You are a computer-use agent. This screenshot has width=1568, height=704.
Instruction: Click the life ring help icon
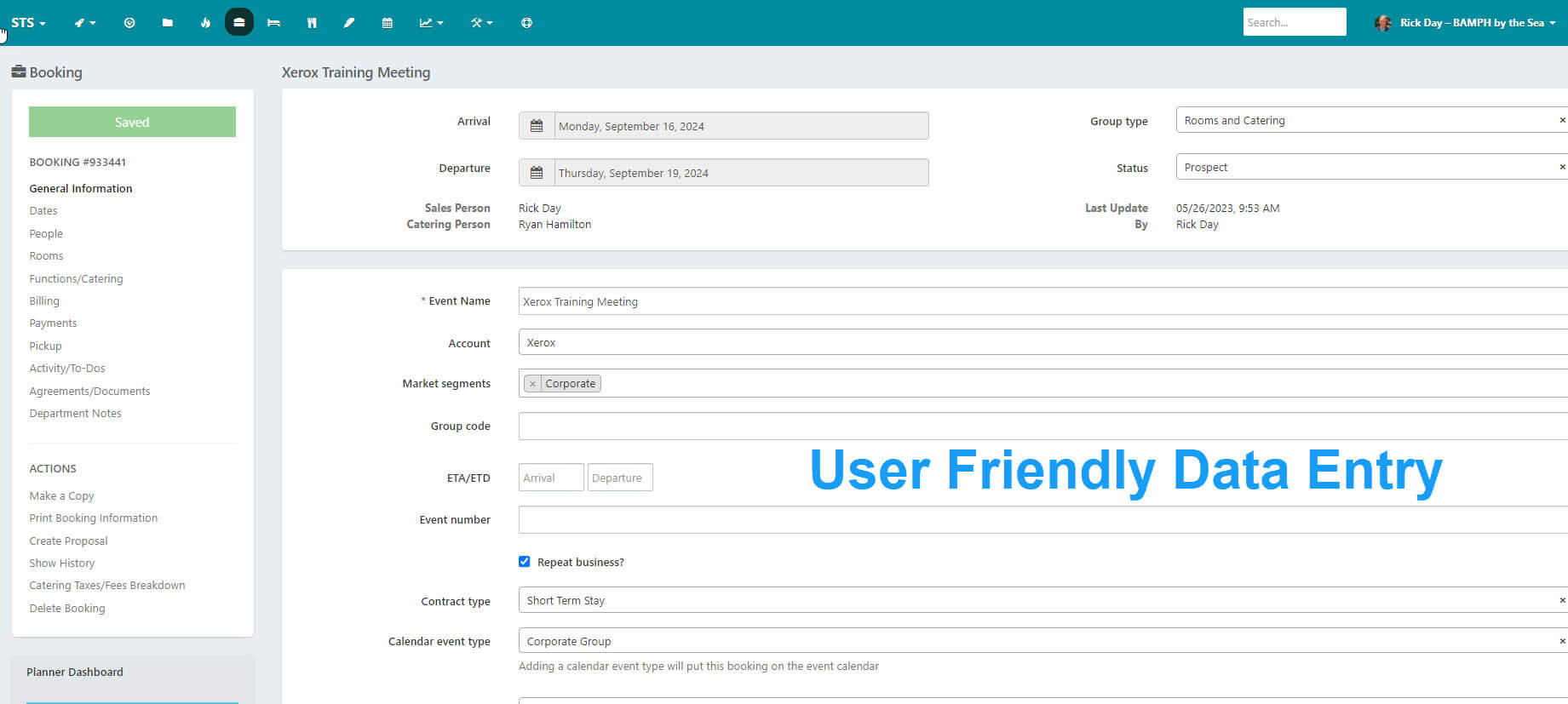(526, 23)
